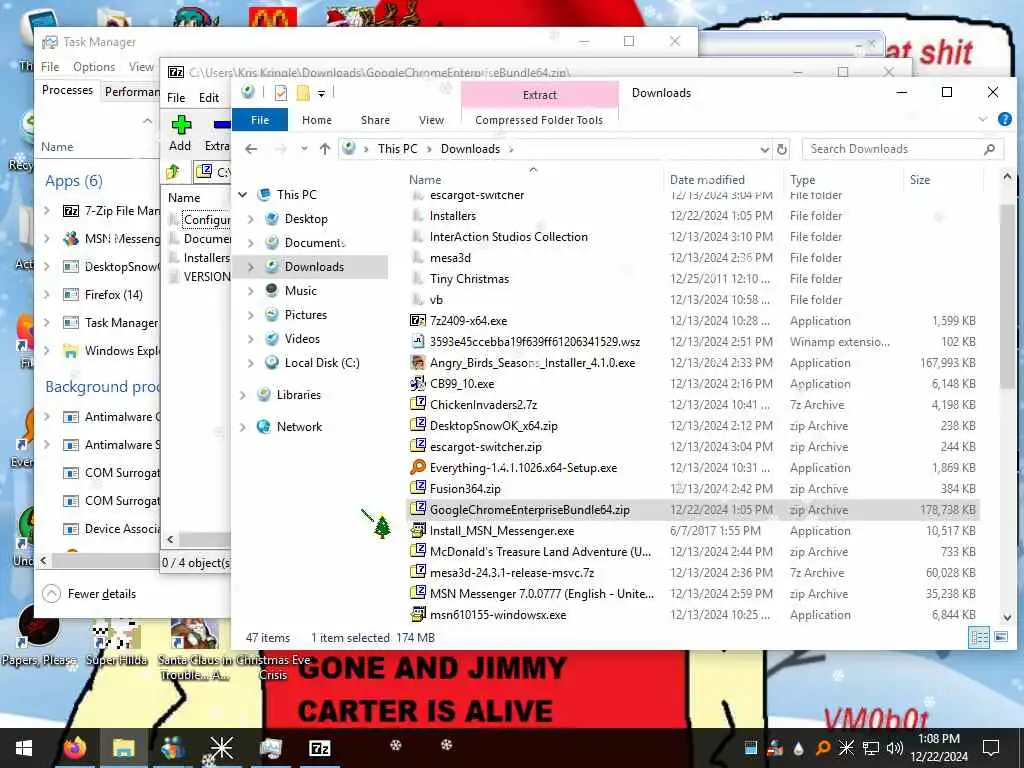The width and height of the screenshot is (1024, 768).
Task: Open the Explorer File tab
Action: click(260, 120)
